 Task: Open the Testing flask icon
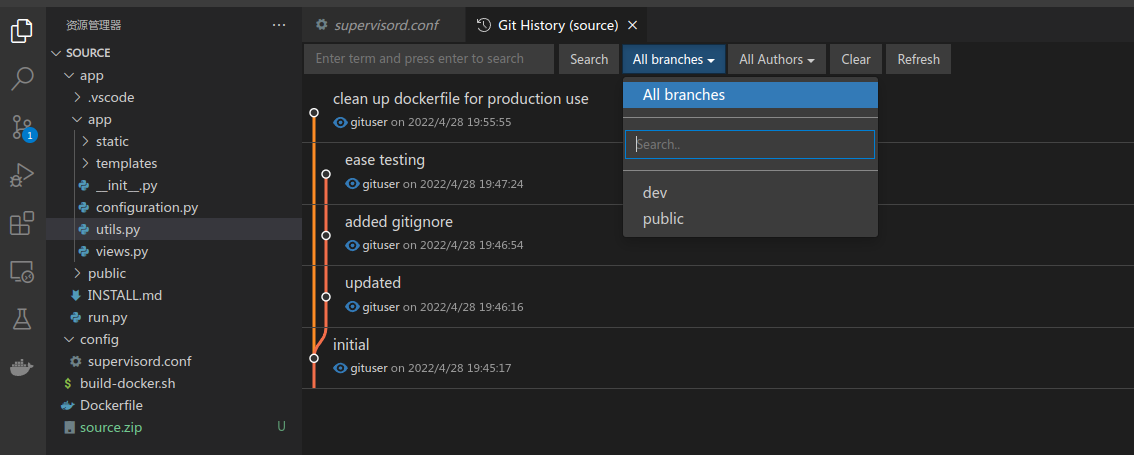pos(22,319)
